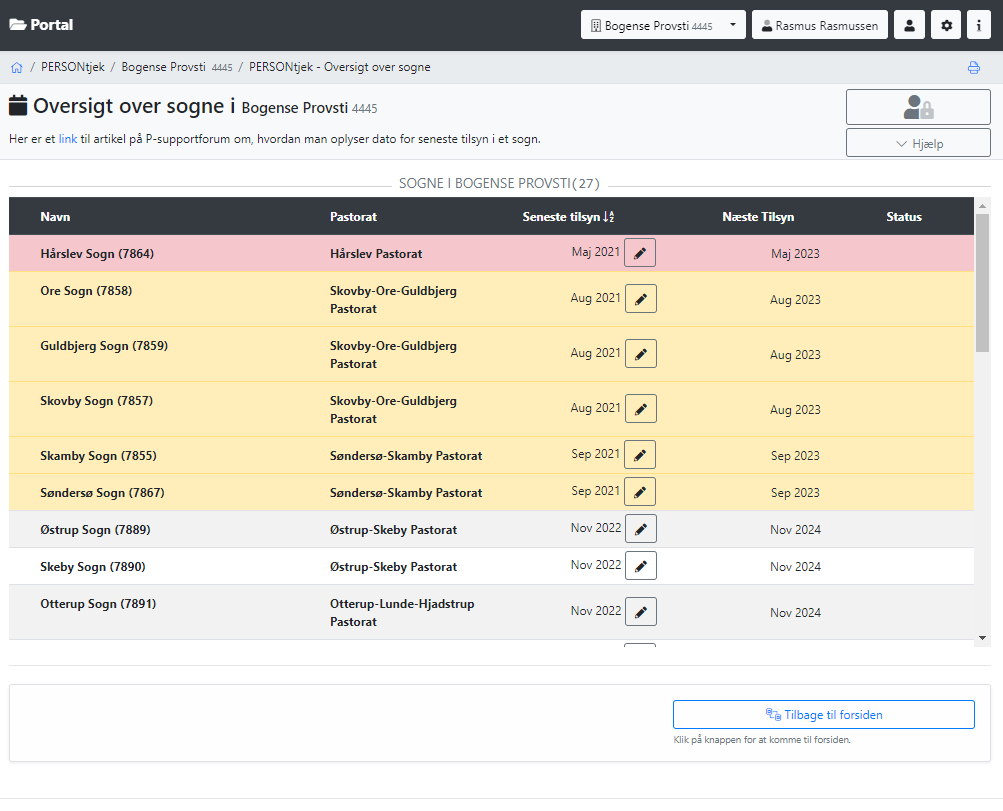Click SOGNE I BOGENSE PROVSTI (27) title
This screenshot has height=811, width=1003.
pos(500,184)
